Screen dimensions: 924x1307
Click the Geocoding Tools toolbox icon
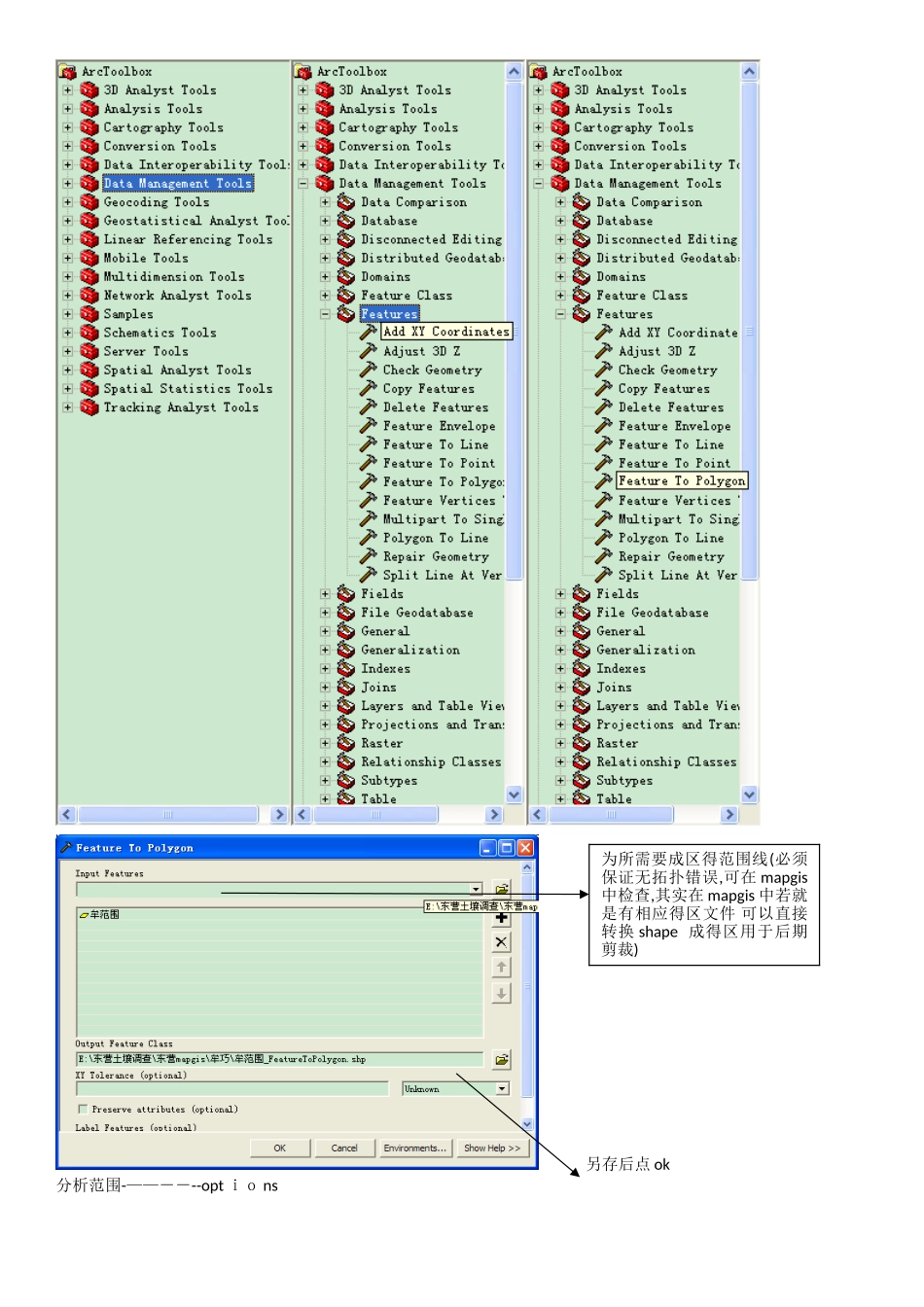pyautogui.click(x=89, y=202)
